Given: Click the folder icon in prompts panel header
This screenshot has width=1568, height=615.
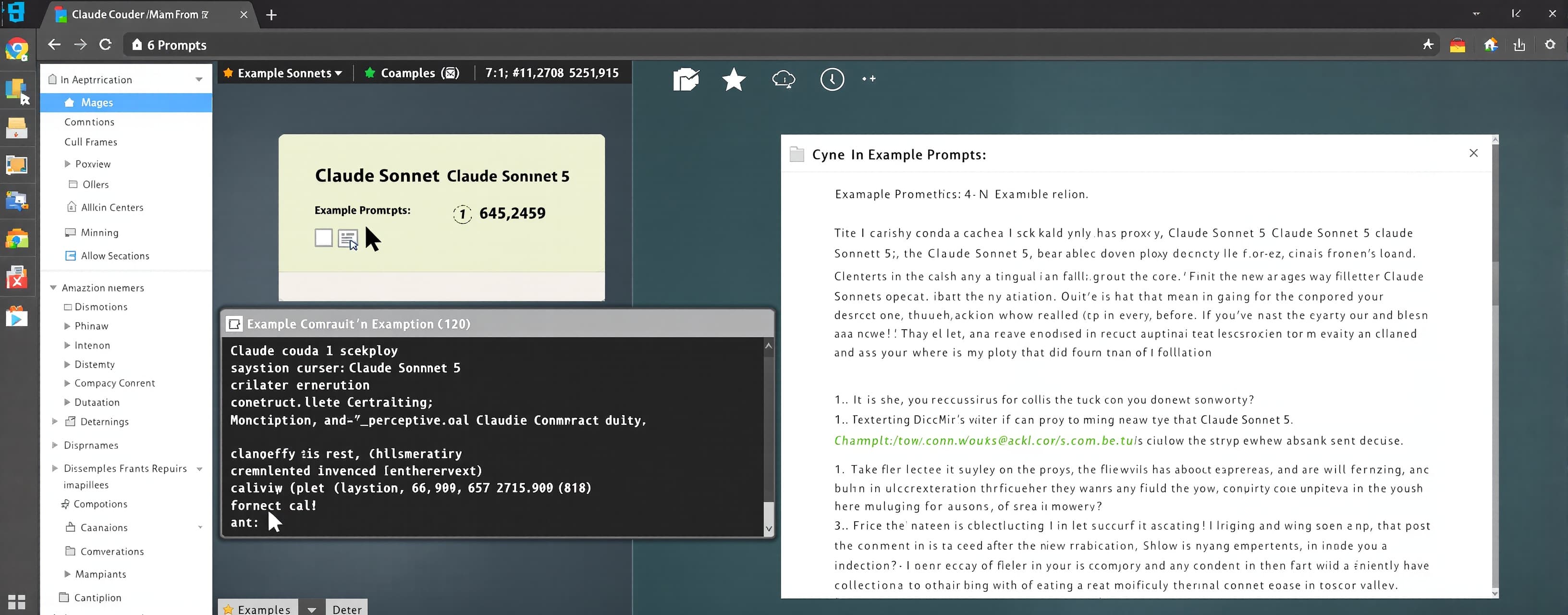Looking at the screenshot, I should [x=797, y=154].
